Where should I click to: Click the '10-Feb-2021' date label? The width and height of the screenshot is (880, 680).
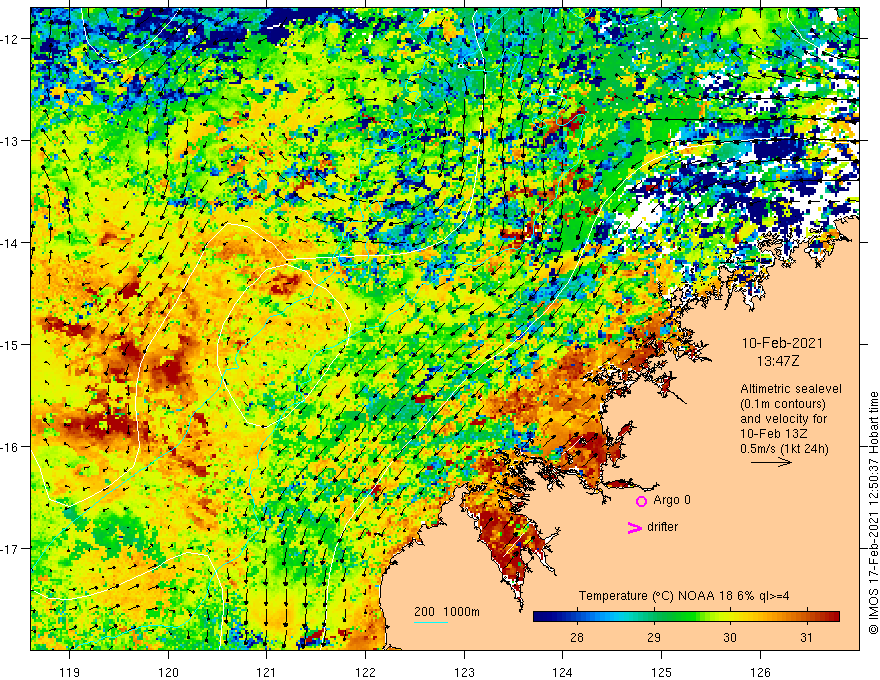[x=782, y=343]
